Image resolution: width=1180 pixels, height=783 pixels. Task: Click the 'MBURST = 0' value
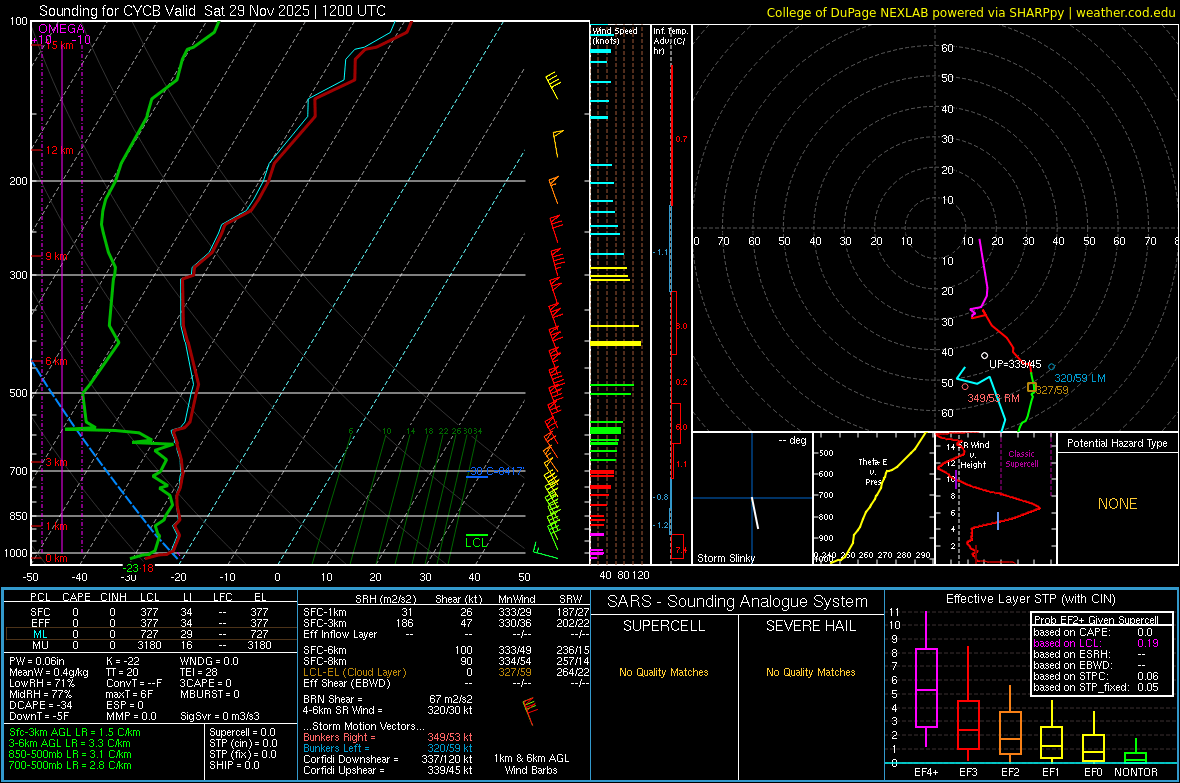point(209,694)
